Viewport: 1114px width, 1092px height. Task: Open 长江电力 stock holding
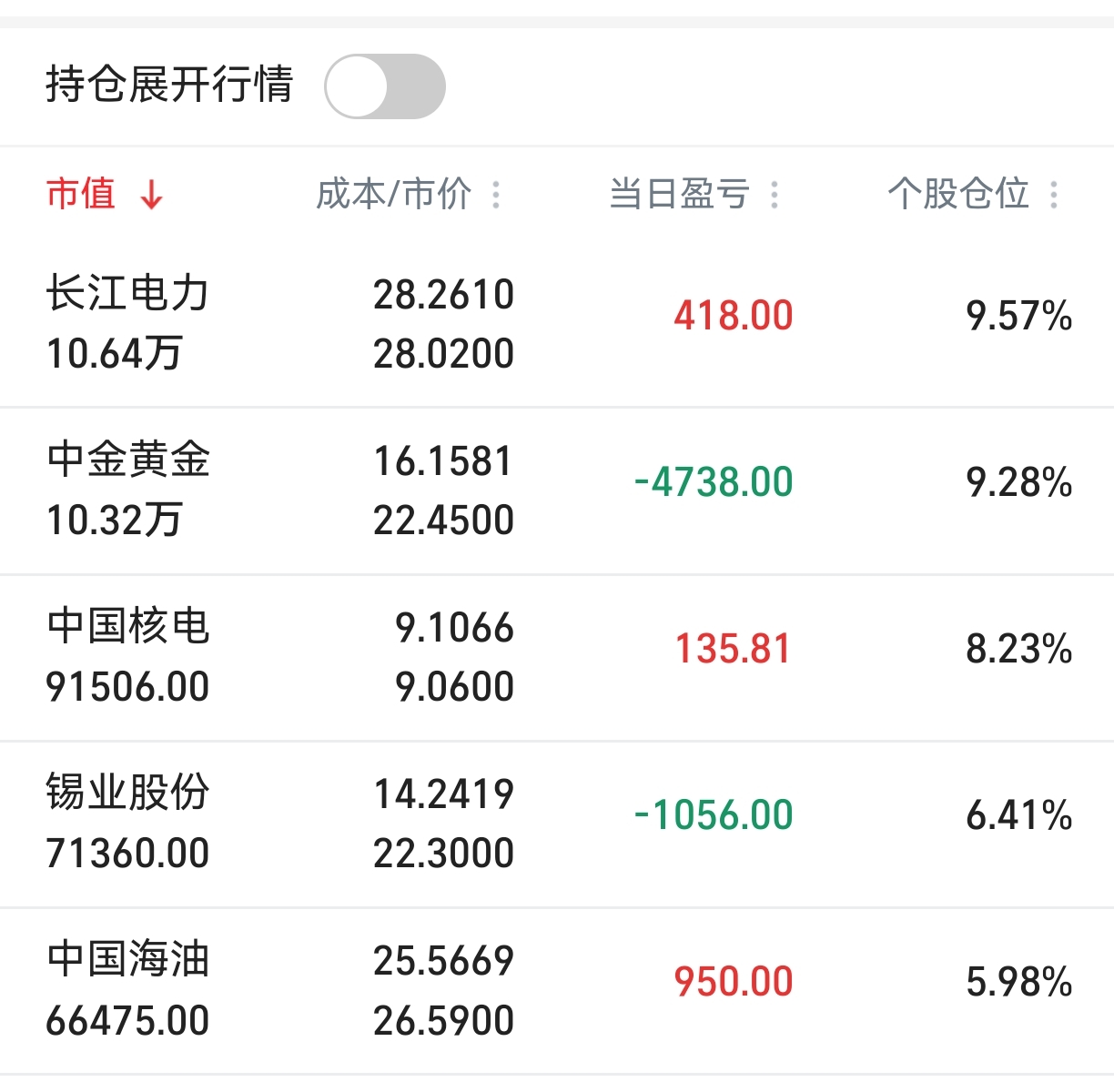click(128, 294)
